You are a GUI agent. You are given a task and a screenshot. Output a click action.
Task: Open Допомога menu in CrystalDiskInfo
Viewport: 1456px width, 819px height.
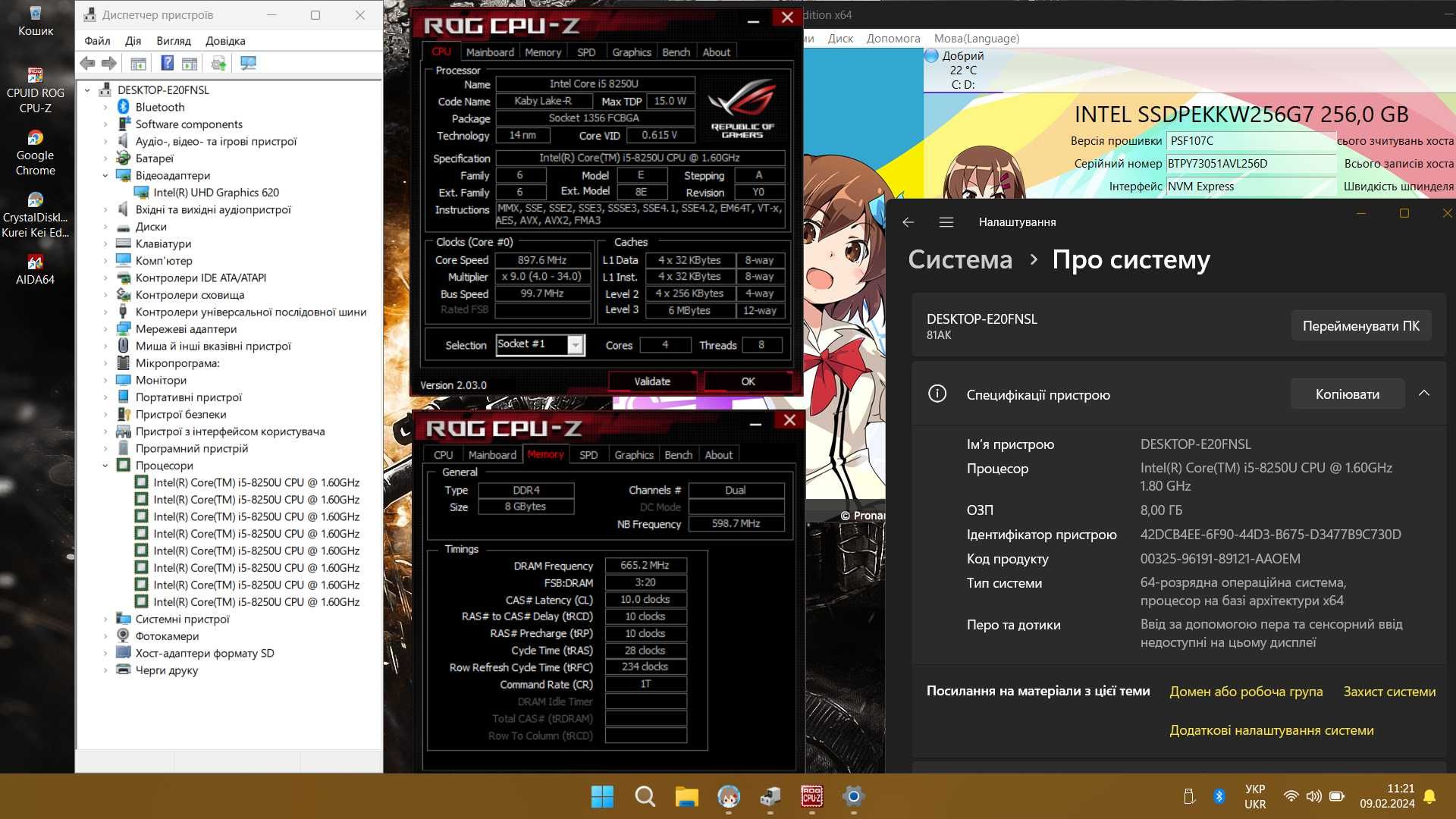click(x=893, y=39)
